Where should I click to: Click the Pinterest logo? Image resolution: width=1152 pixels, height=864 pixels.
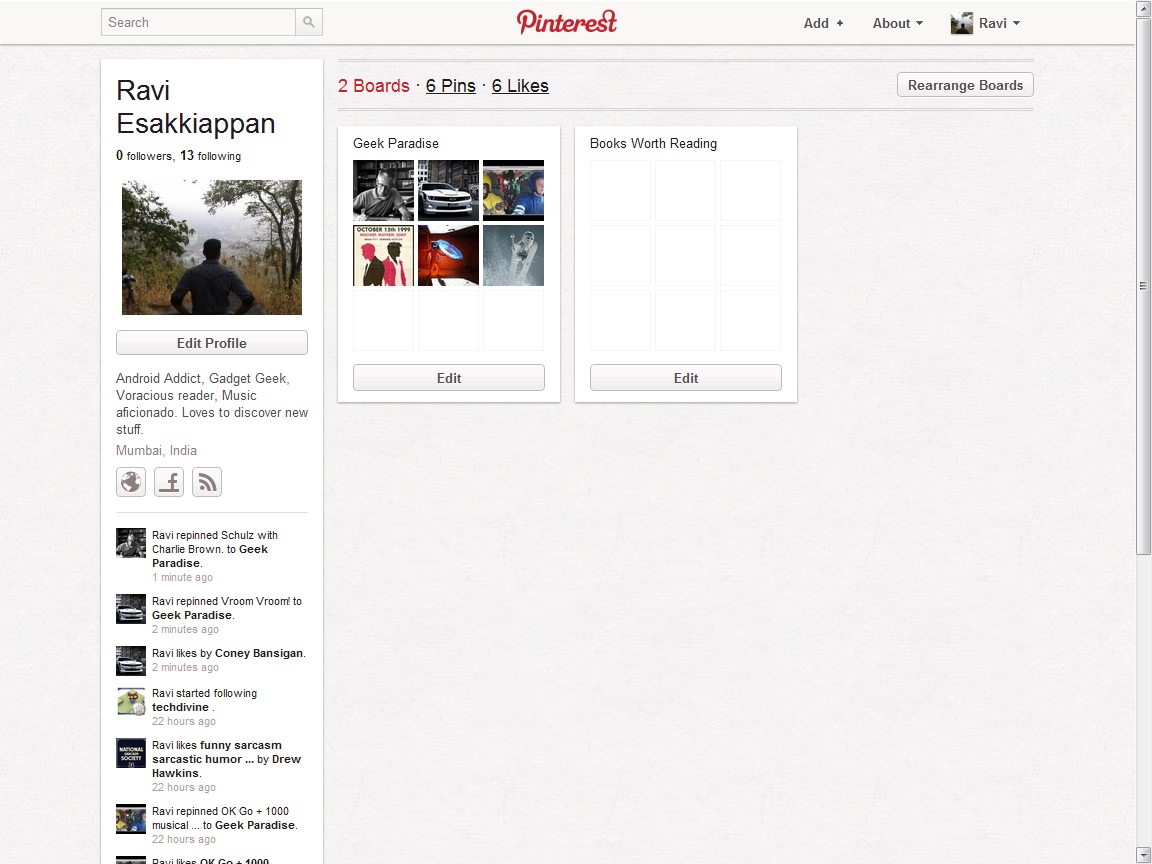[x=567, y=22]
